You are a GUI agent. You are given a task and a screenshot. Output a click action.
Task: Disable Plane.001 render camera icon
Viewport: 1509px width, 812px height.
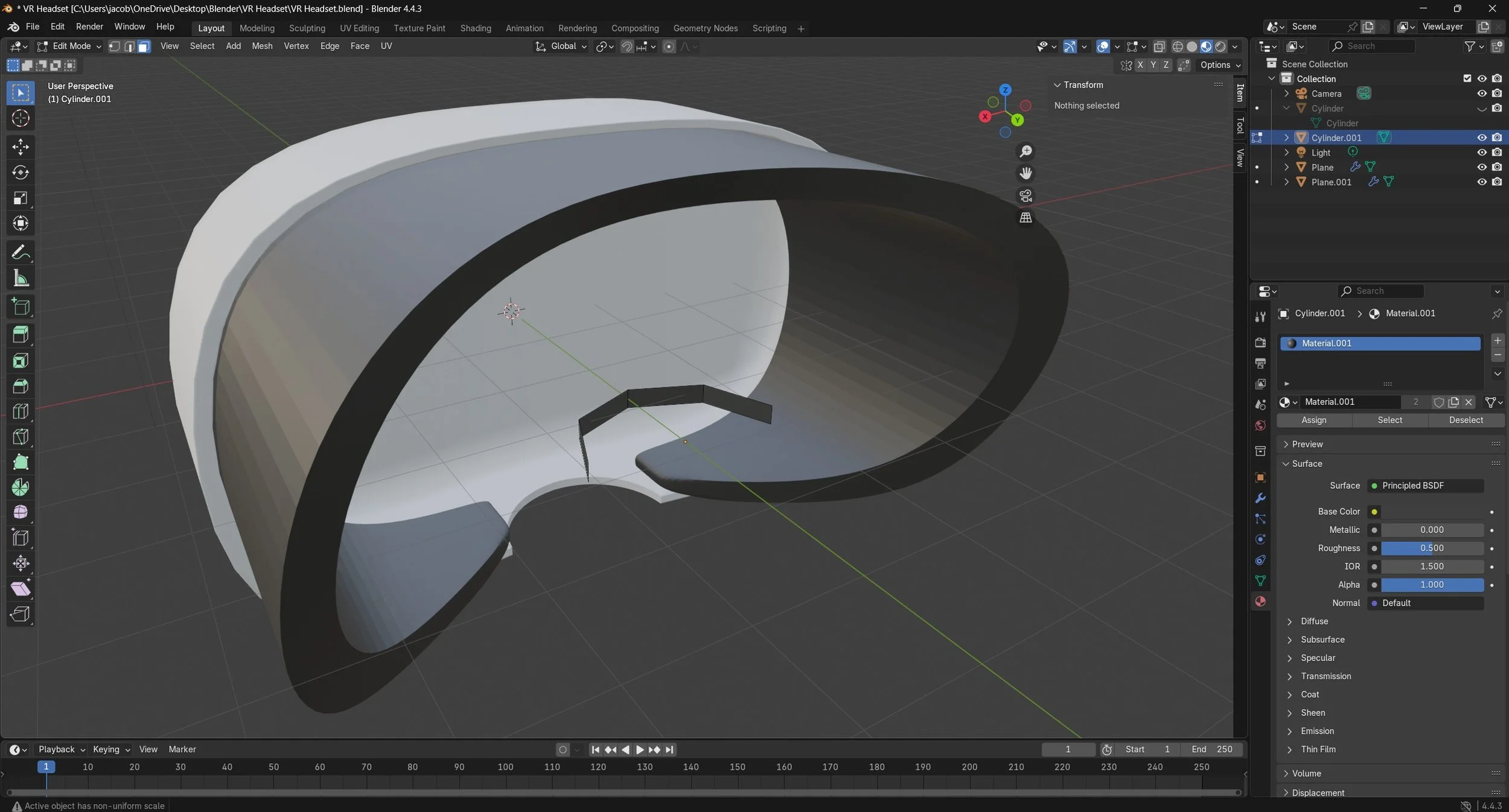click(x=1497, y=182)
